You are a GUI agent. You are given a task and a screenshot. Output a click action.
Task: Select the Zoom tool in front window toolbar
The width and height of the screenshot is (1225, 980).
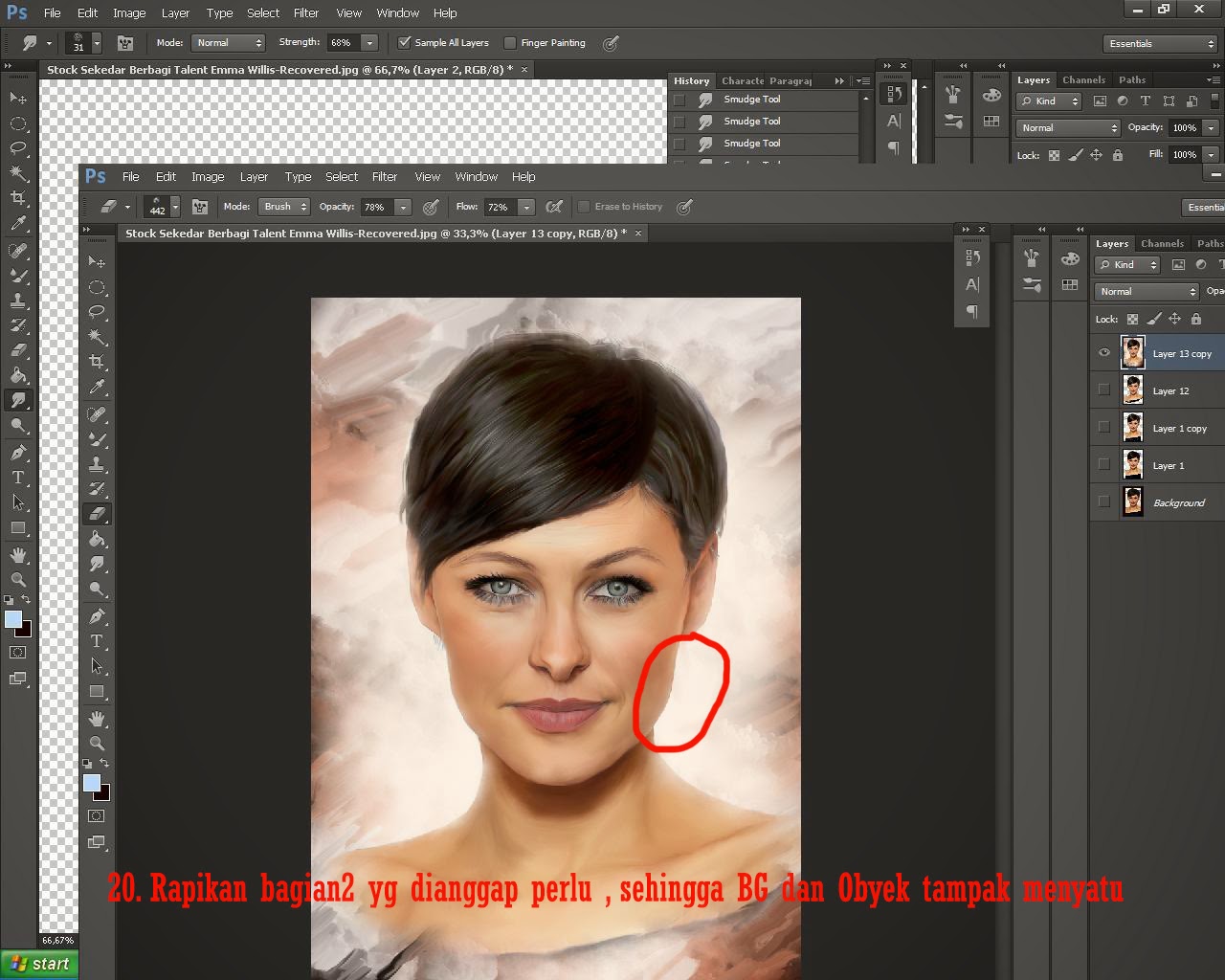[97, 744]
